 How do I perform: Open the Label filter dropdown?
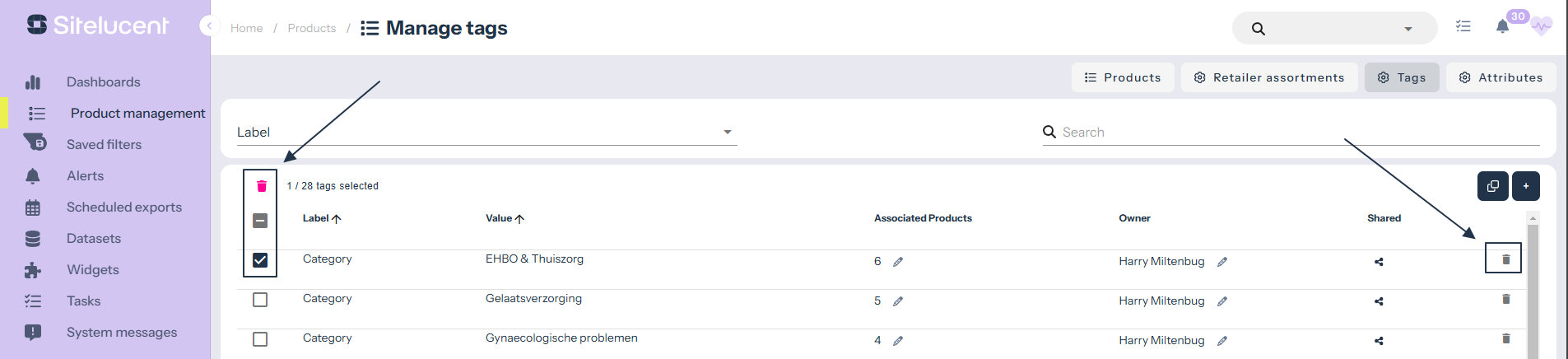point(486,133)
